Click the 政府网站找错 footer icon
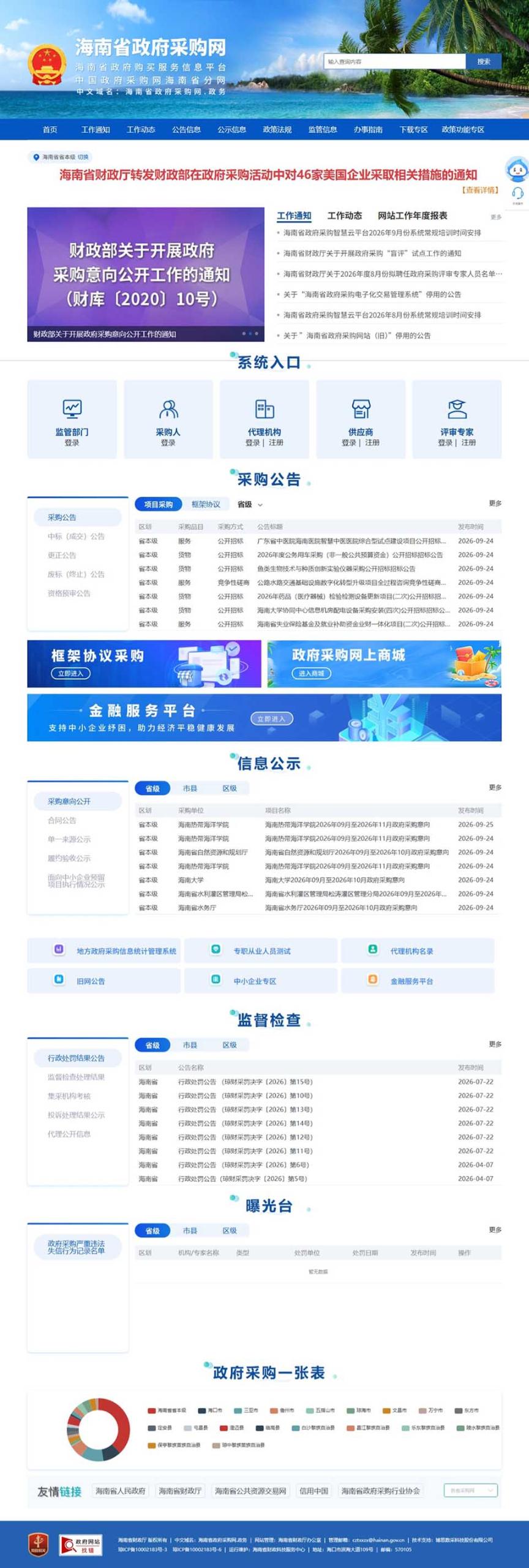Viewport: 529px width, 1568px height. tap(80, 1545)
